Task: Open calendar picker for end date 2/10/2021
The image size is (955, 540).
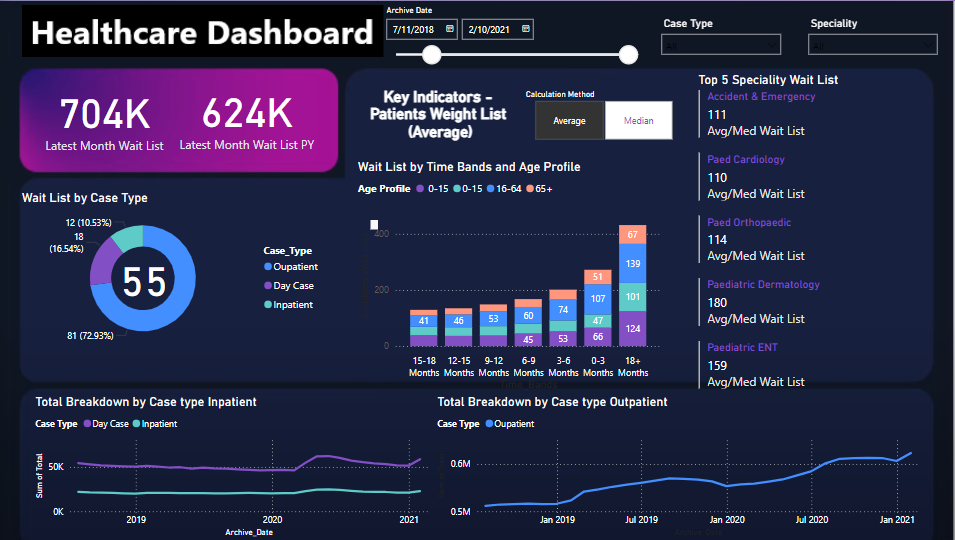Action: 525,30
